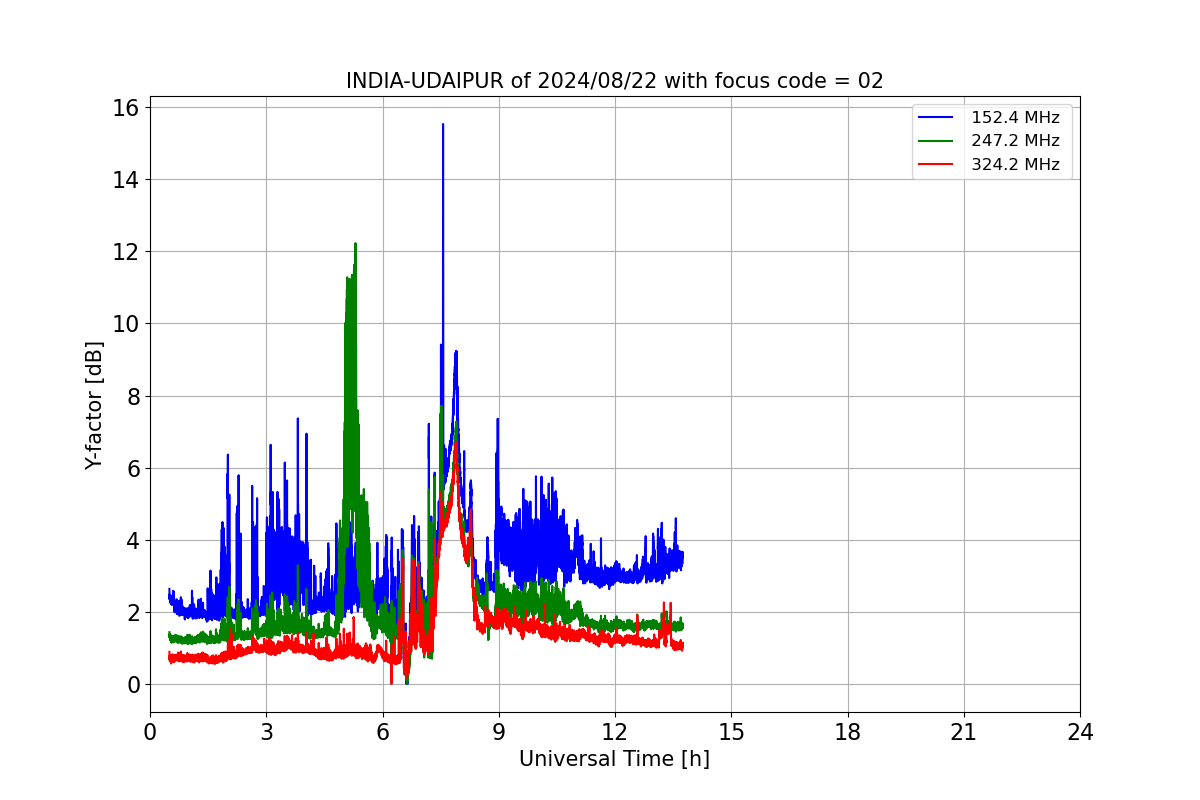Select the 152.4 MHz legend label
The height and width of the screenshot is (800, 1200).
[x=1015, y=118]
